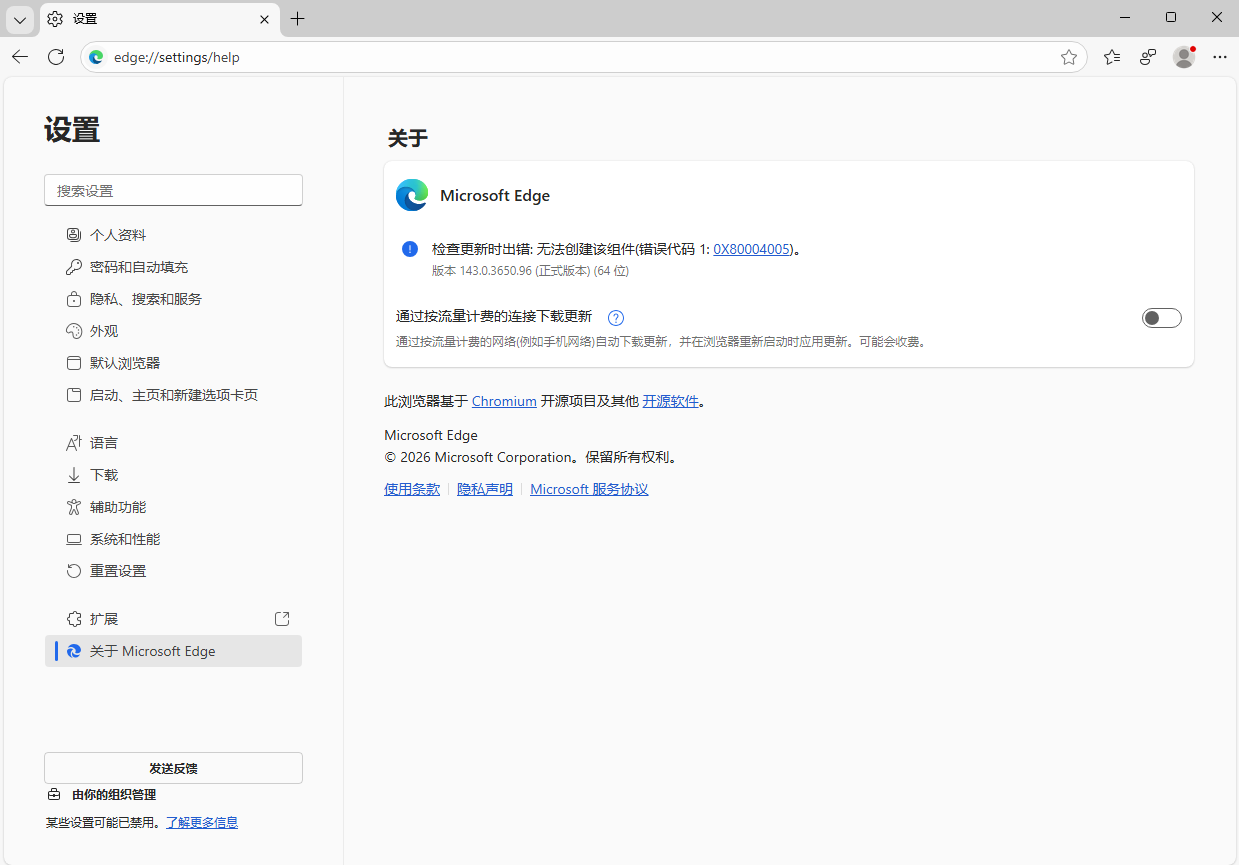This screenshot has height=865, width=1239.
Task: Refresh the settings page
Action: pyautogui.click(x=56, y=57)
